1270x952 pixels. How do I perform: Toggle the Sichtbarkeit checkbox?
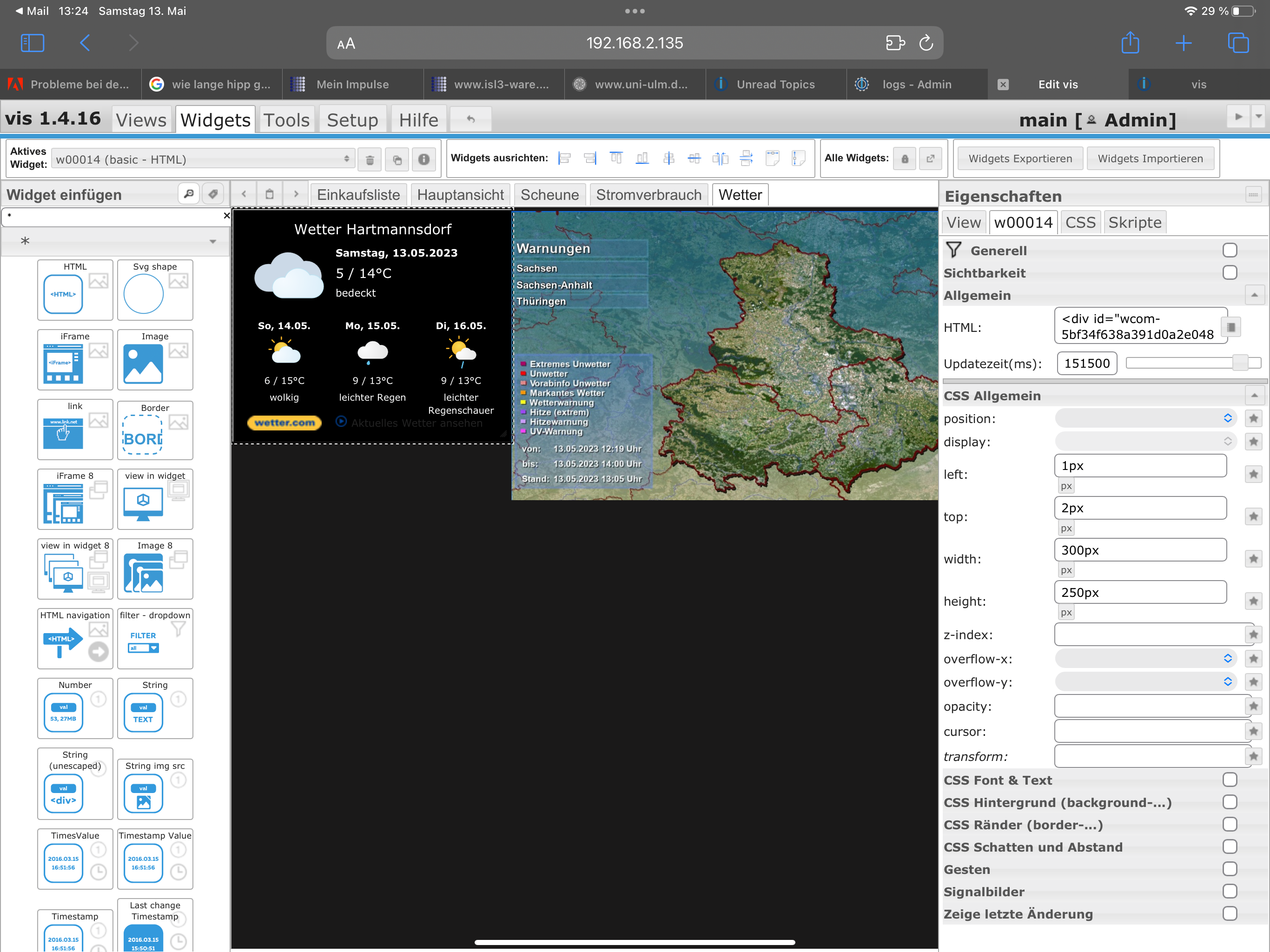tap(1229, 273)
